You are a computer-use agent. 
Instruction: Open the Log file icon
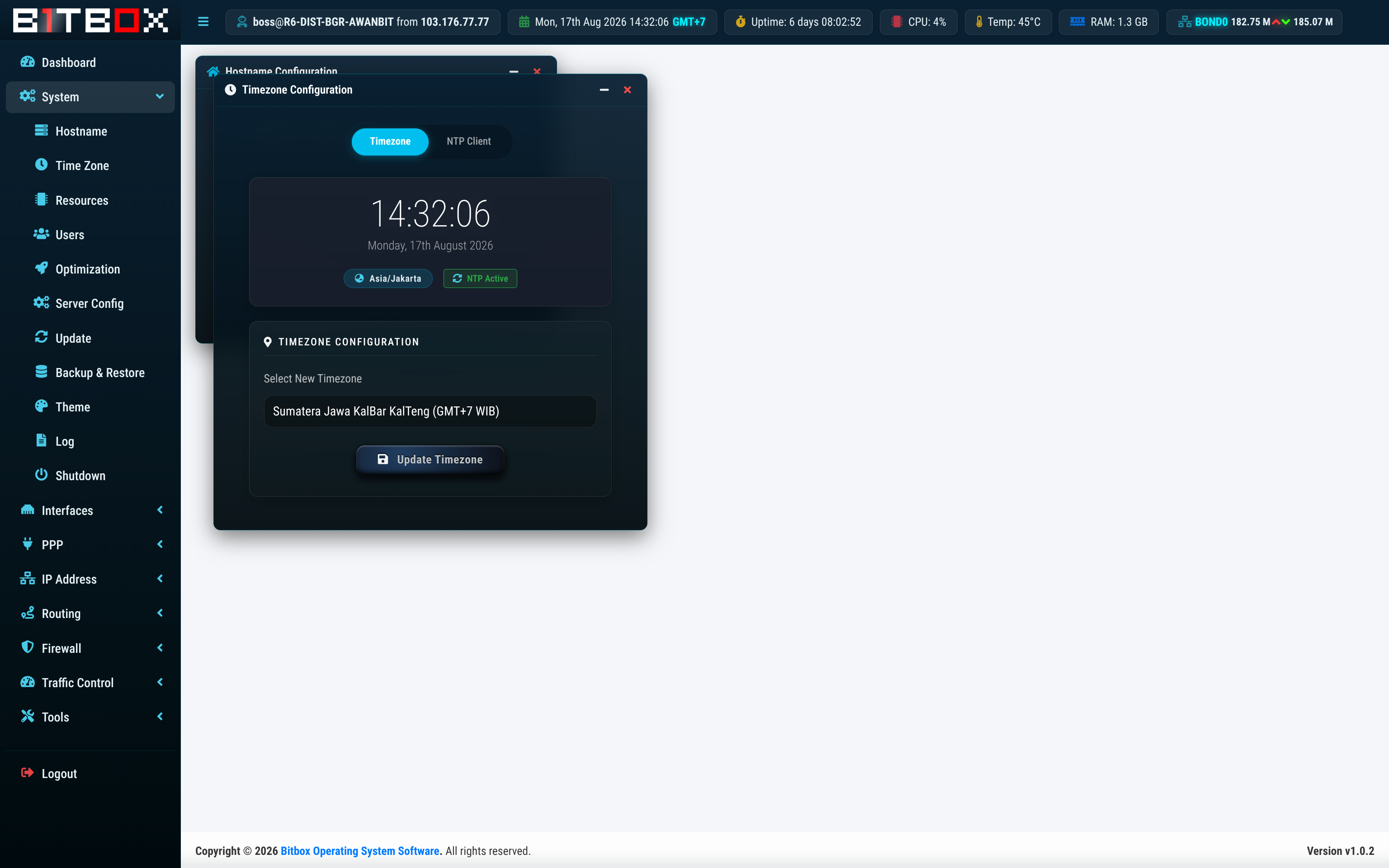[41, 440]
